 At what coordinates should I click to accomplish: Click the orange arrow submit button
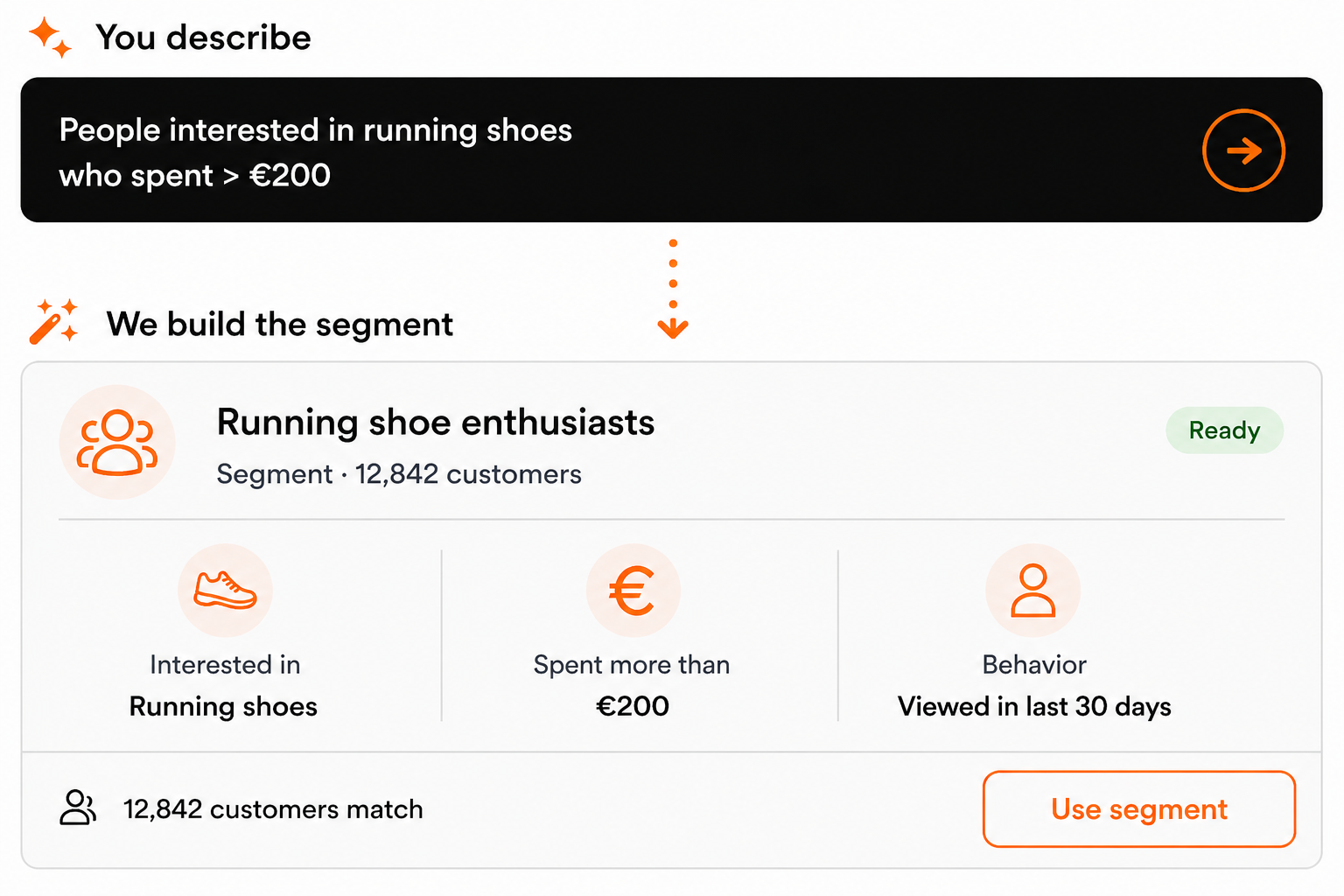[x=1243, y=150]
